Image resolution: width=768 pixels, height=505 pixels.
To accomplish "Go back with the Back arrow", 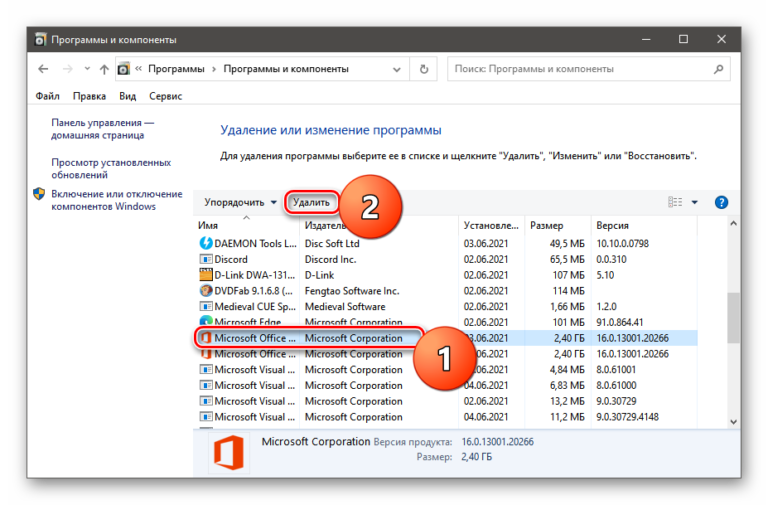I will point(43,69).
